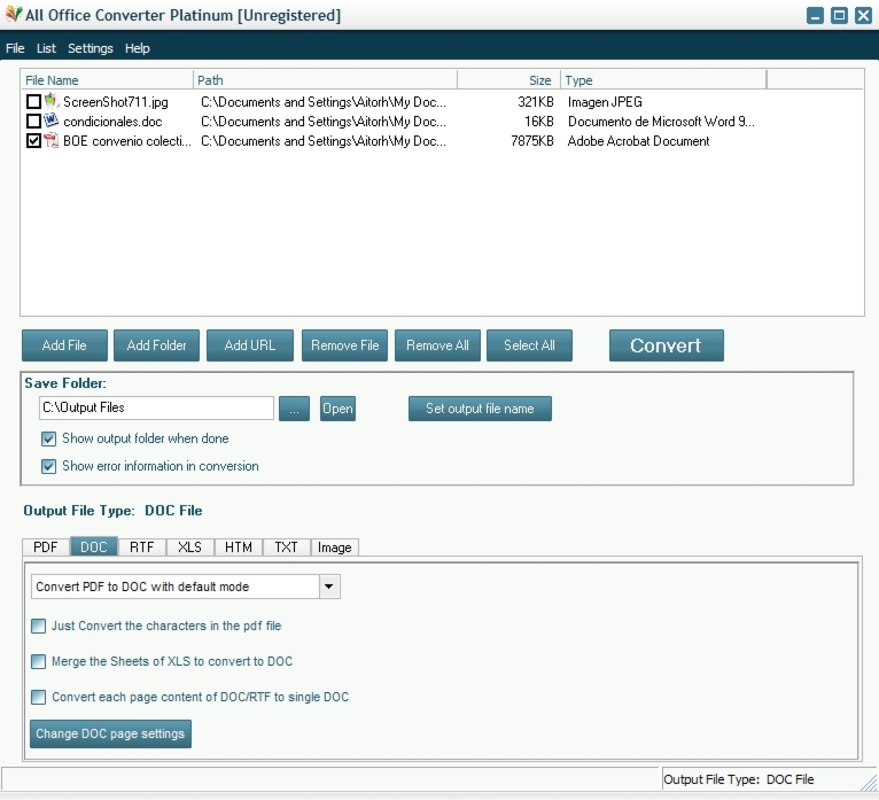The height and width of the screenshot is (800, 879).
Task: Open the List menu
Action: point(46,48)
